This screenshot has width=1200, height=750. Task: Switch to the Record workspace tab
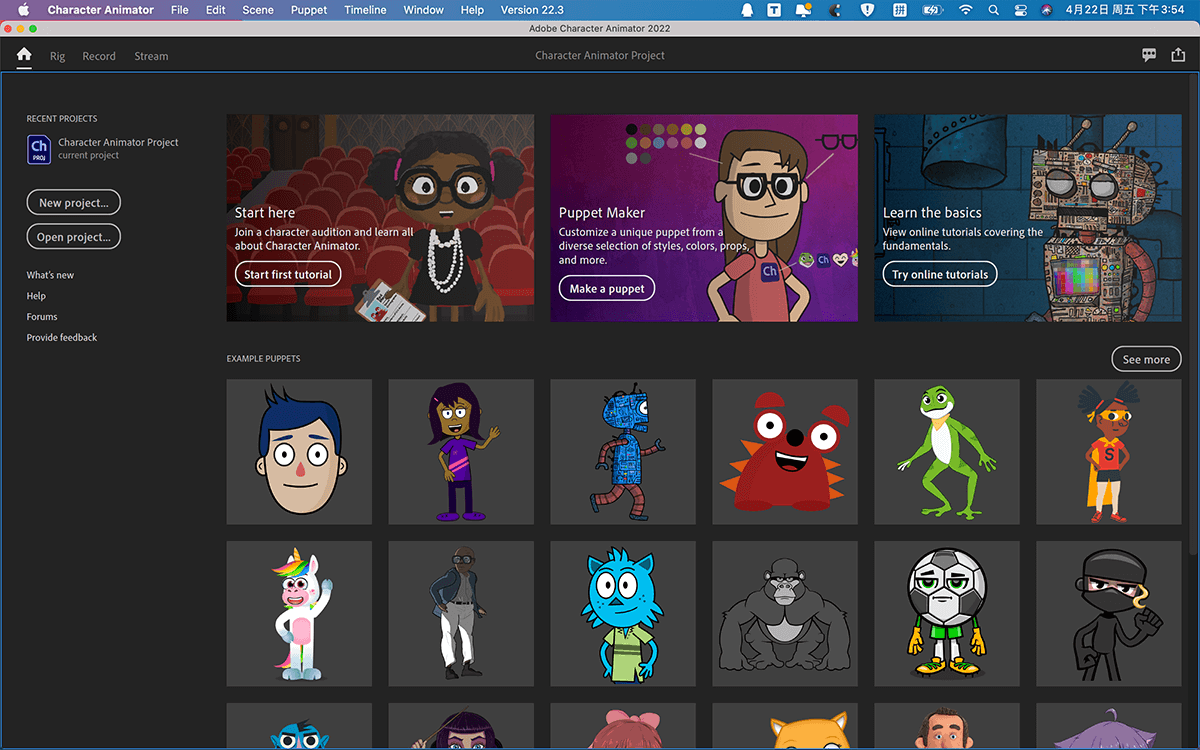click(99, 56)
